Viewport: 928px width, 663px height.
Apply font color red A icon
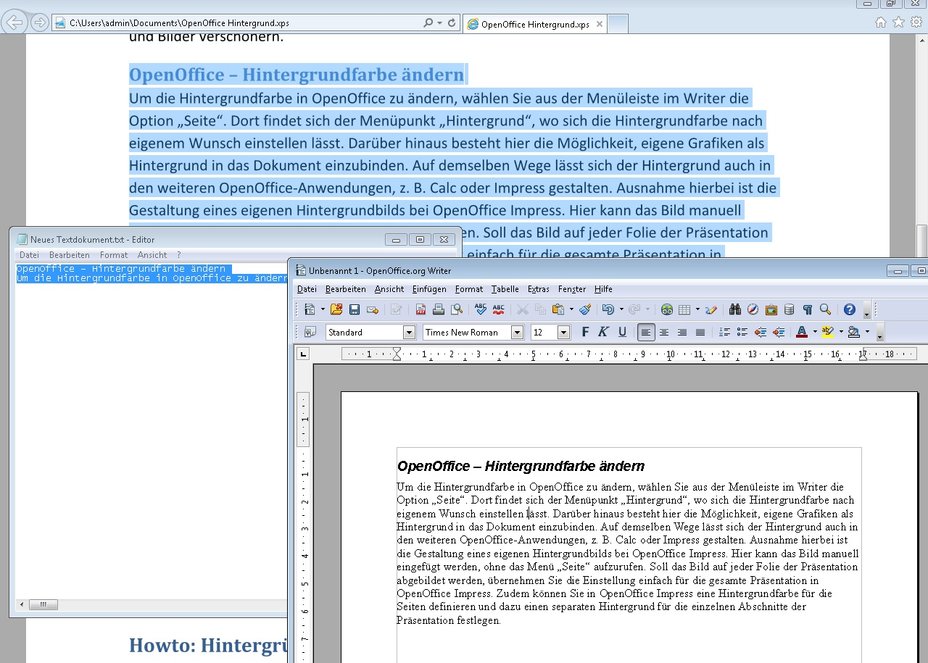[x=802, y=332]
